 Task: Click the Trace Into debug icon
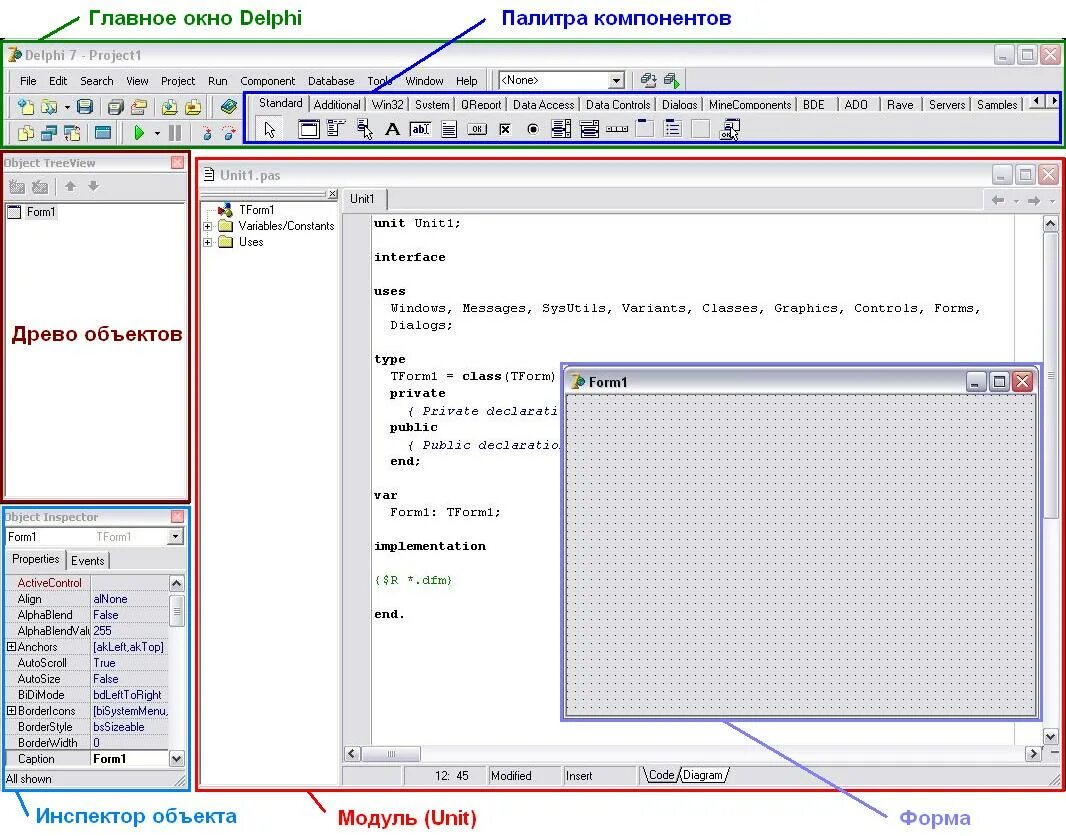pos(207,133)
